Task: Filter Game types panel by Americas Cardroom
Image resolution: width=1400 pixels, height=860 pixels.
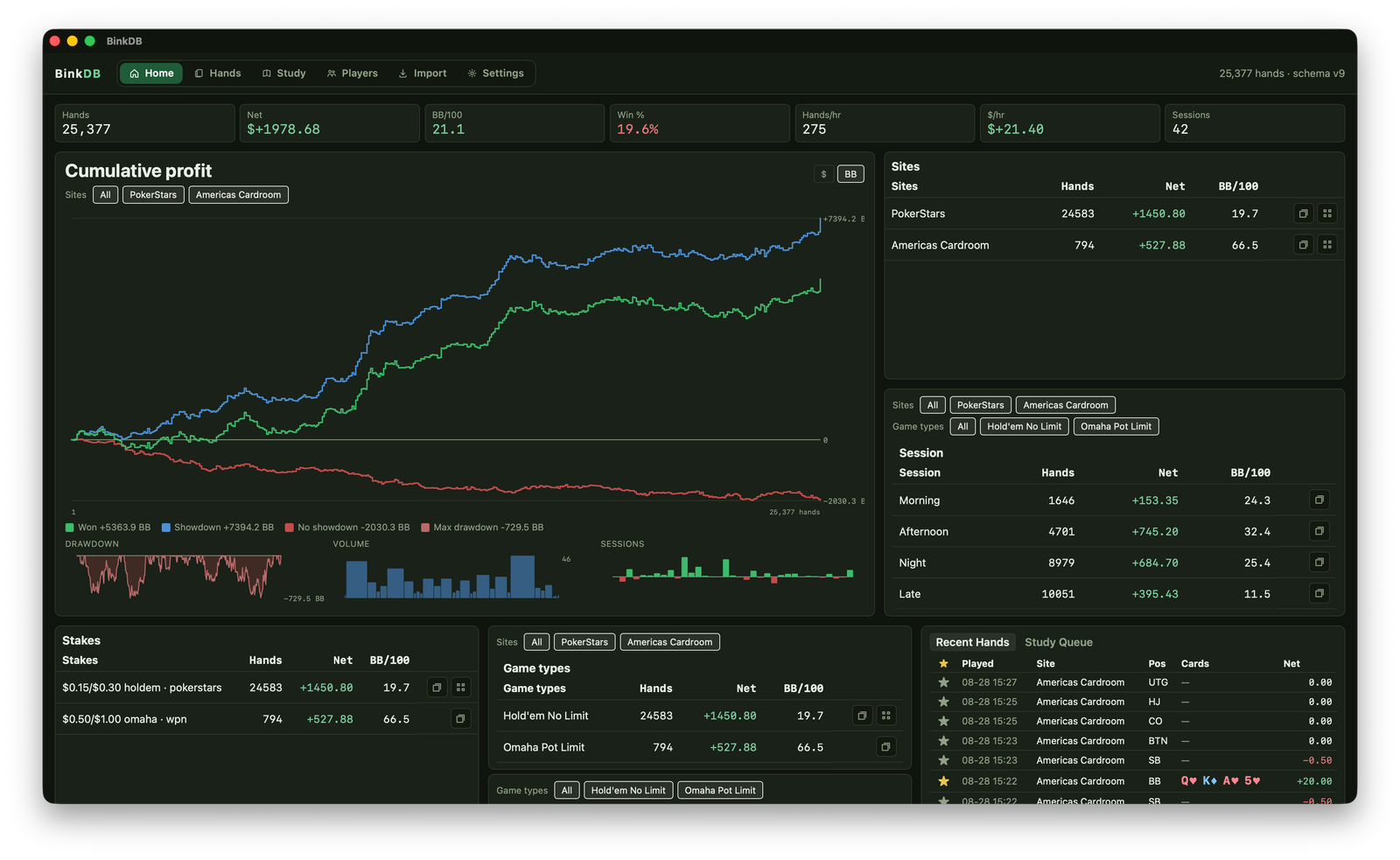Action: click(669, 642)
